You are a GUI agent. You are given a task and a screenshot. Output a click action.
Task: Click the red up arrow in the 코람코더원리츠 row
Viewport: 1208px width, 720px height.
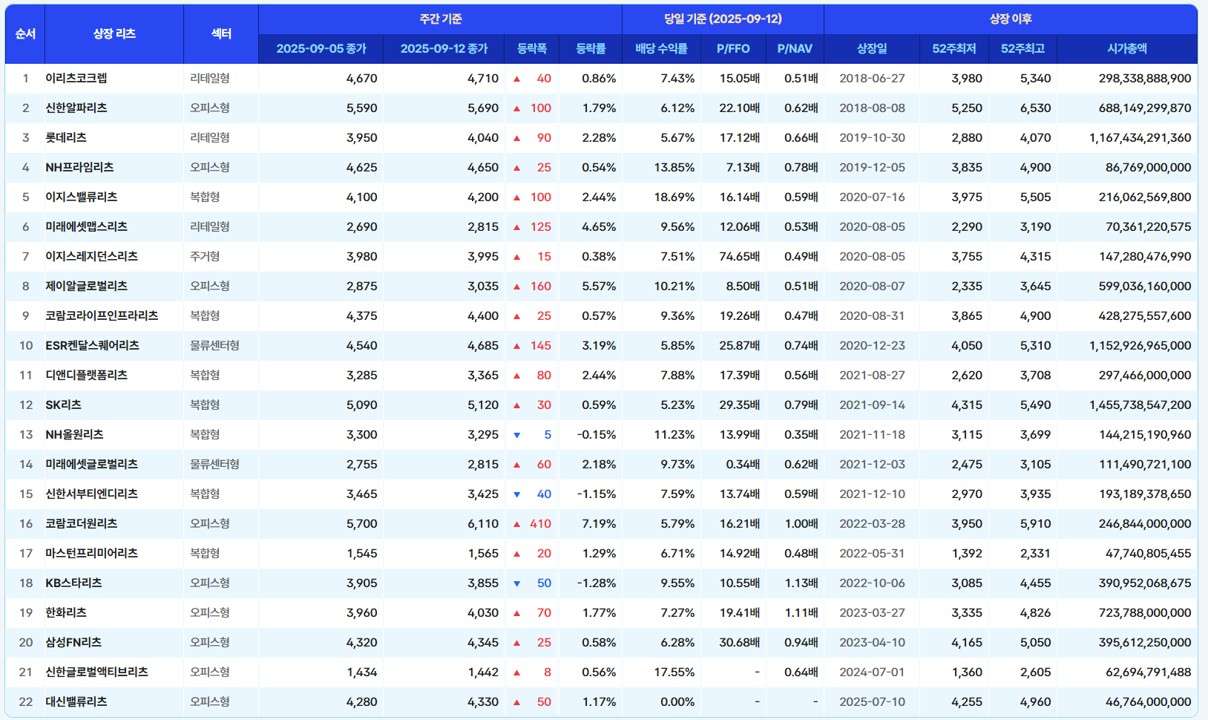pos(517,524)
